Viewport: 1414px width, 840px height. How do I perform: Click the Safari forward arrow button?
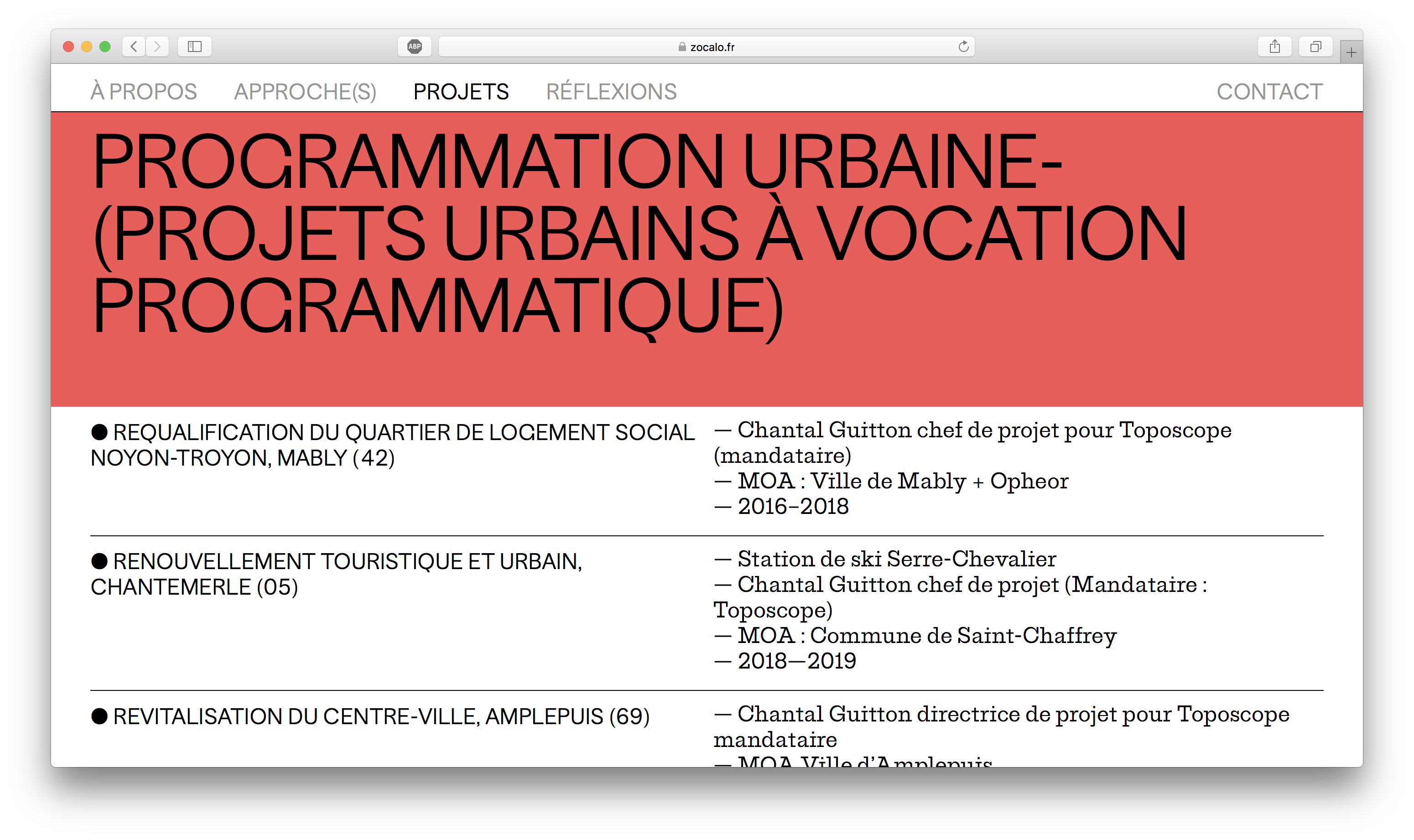[157, 47]
